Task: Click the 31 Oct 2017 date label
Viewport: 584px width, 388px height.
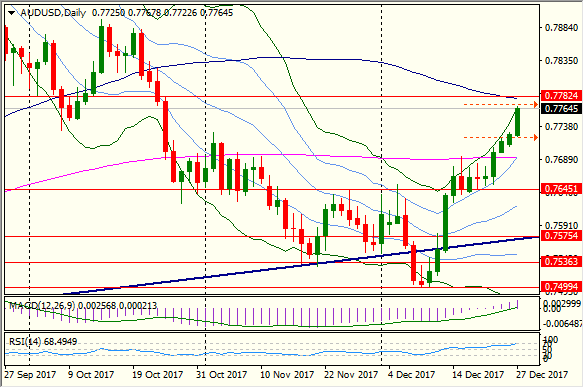Action: click(x=222, y=374)
